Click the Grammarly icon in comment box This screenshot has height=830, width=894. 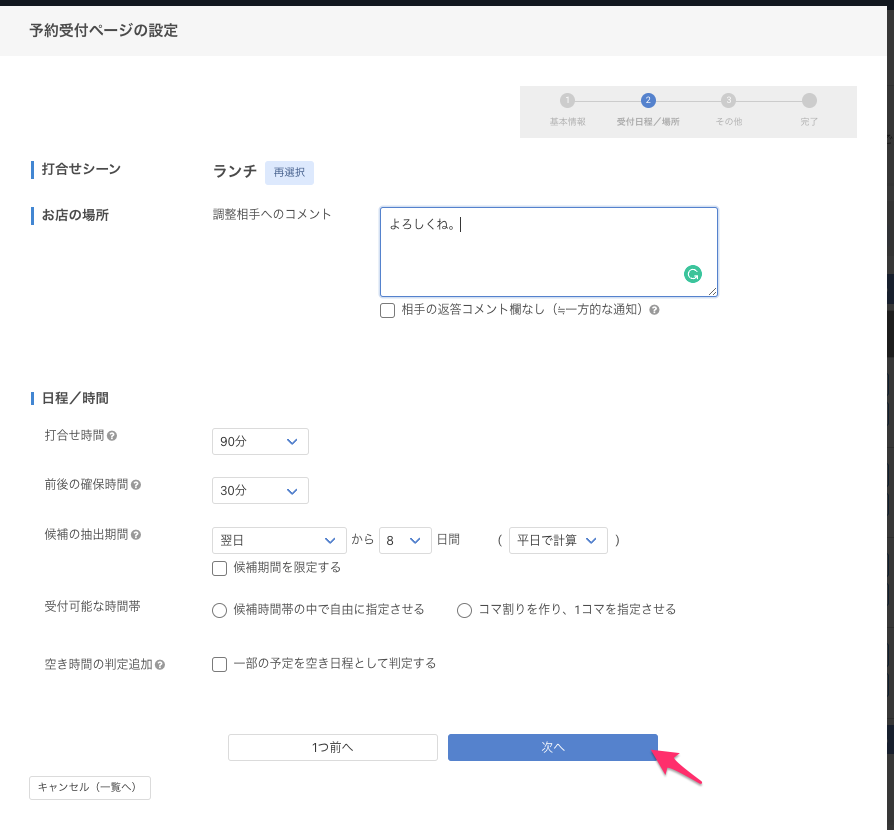click(x=693, y=274)
